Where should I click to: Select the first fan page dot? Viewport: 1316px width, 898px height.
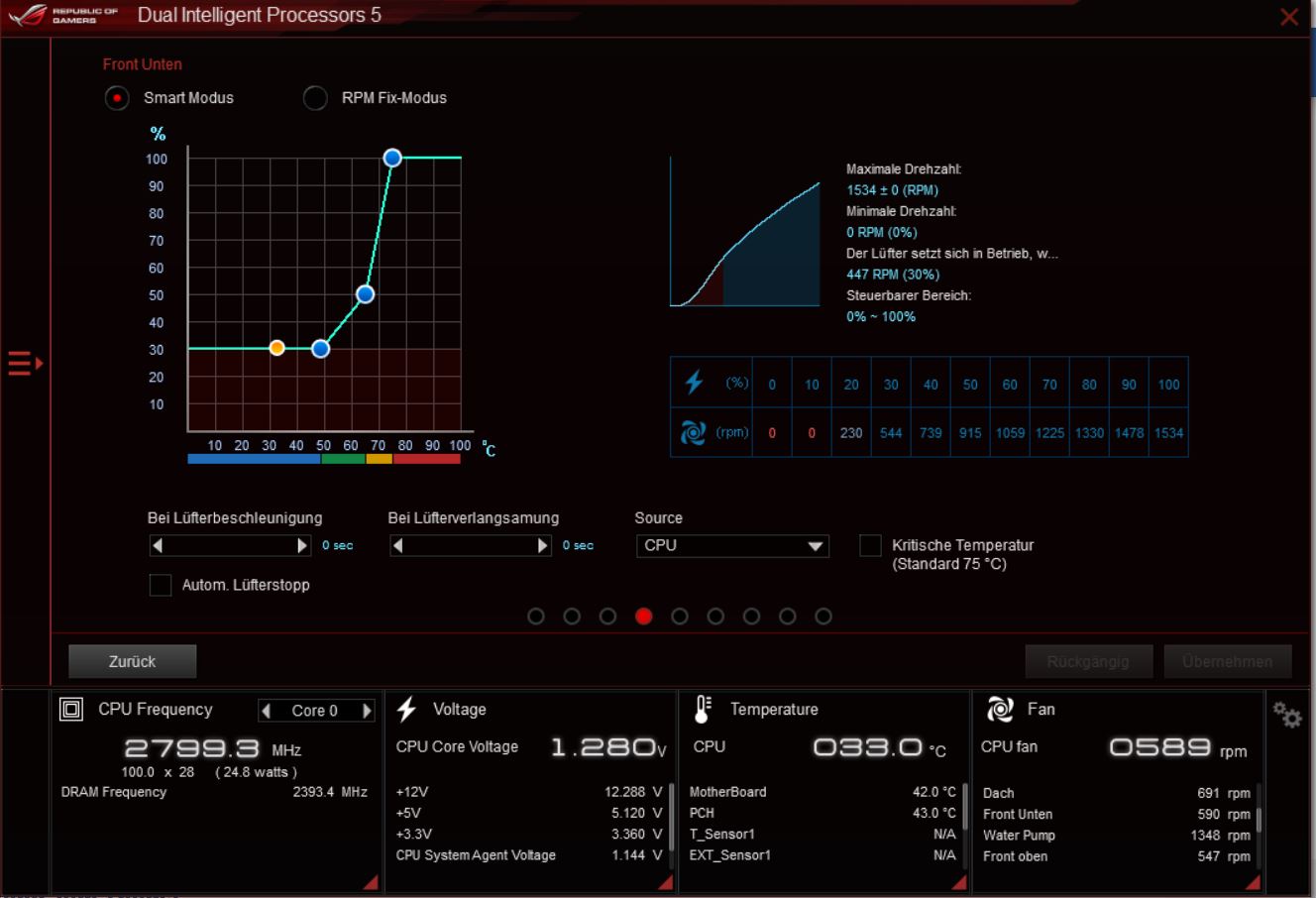(536, 617)
